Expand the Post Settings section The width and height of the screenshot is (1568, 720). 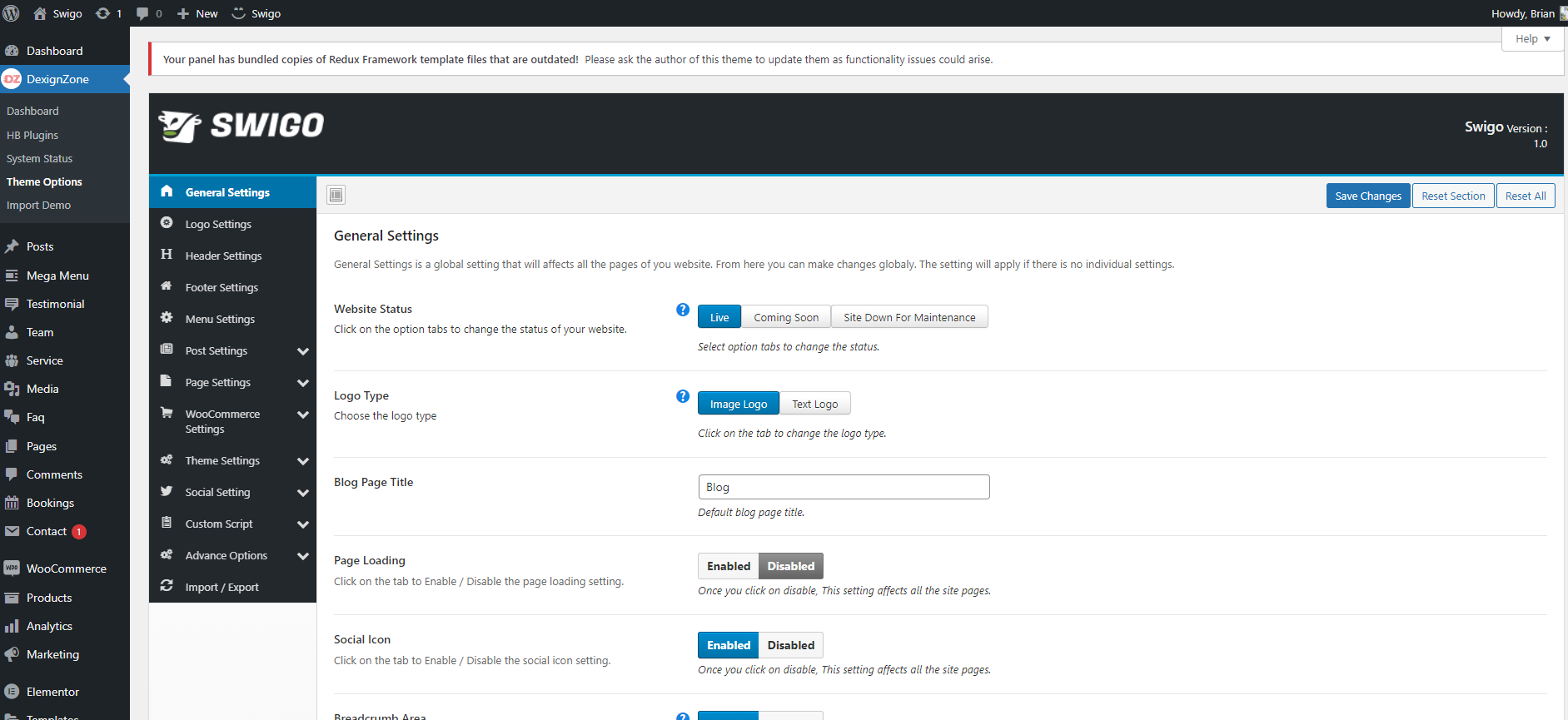click(x=303, y=351)
